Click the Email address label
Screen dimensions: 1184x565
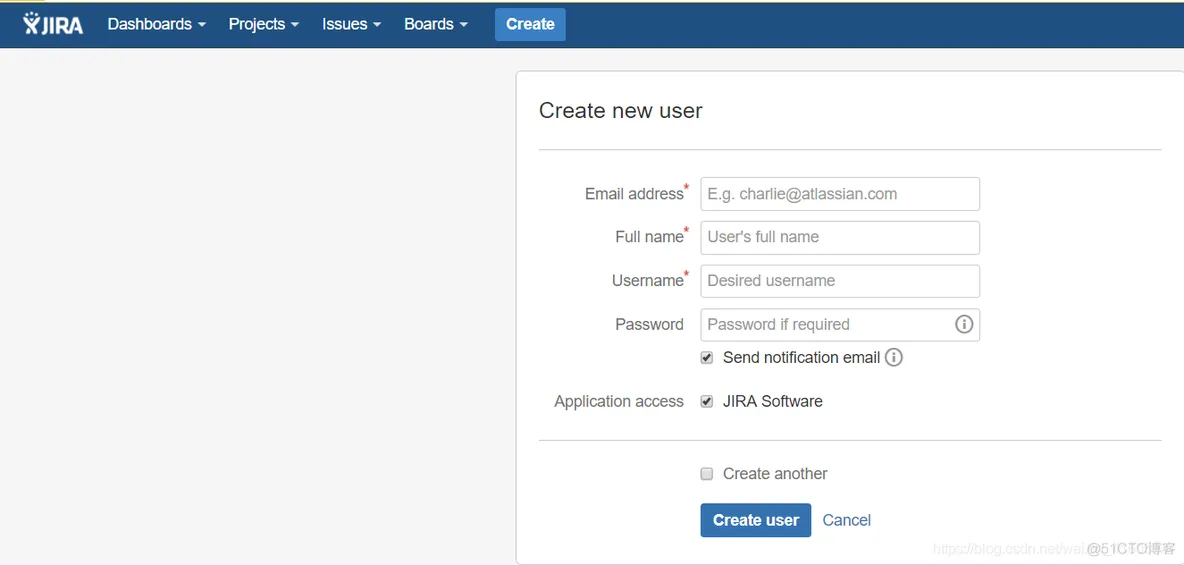pyautogui.click(x=634, y=194)
